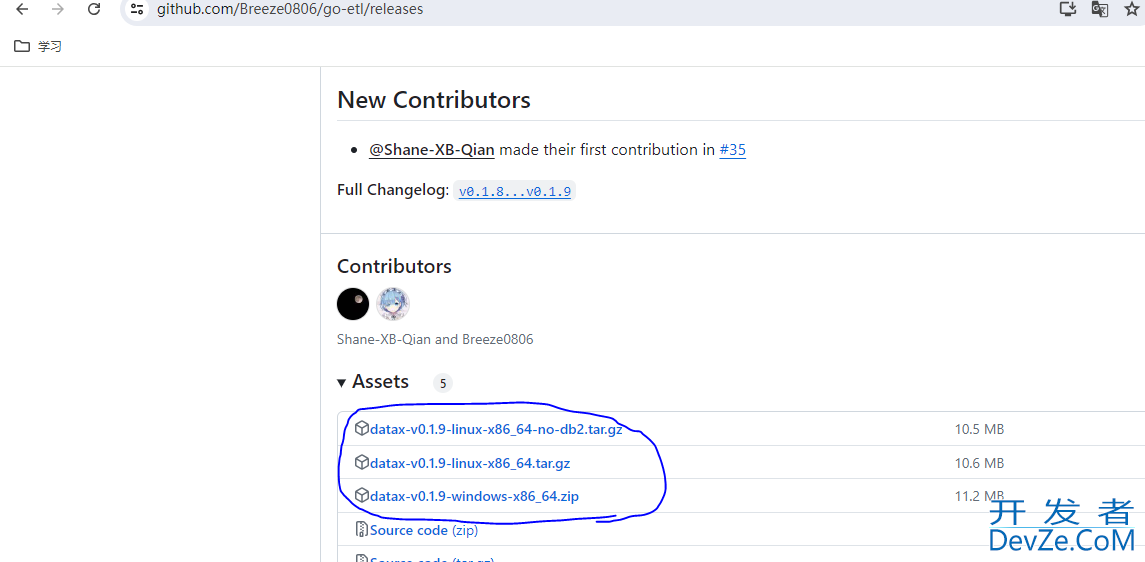Open v0.1.8...v0.1.9 changelog comparison
The width and height of the screenshot is (1145, 562).
[515, 192]
